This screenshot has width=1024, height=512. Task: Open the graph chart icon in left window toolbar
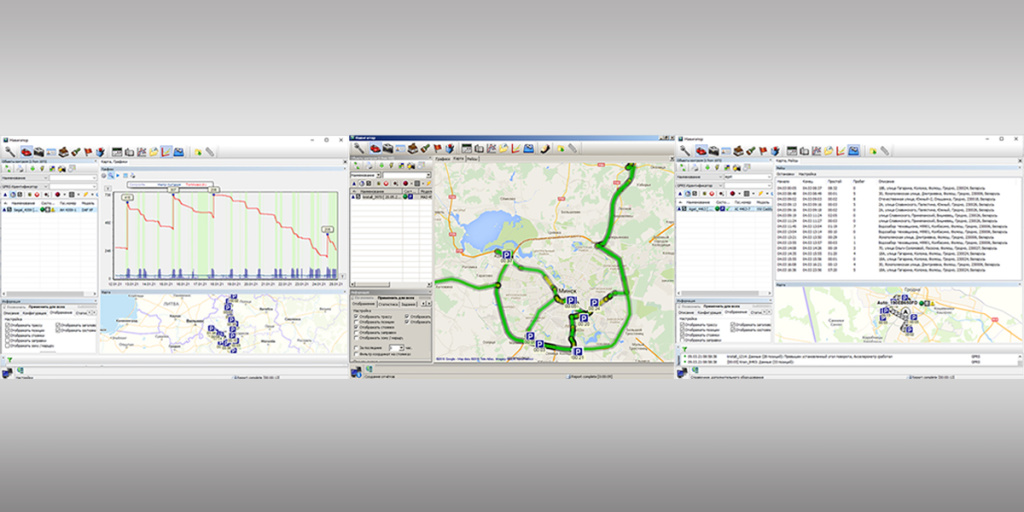(165, 151)
